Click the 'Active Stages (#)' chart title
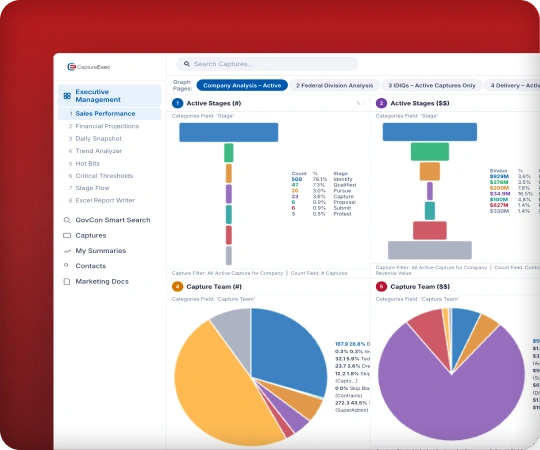Image resolution: width=540 pixels, height=450 pixels. tap(214, 103)
